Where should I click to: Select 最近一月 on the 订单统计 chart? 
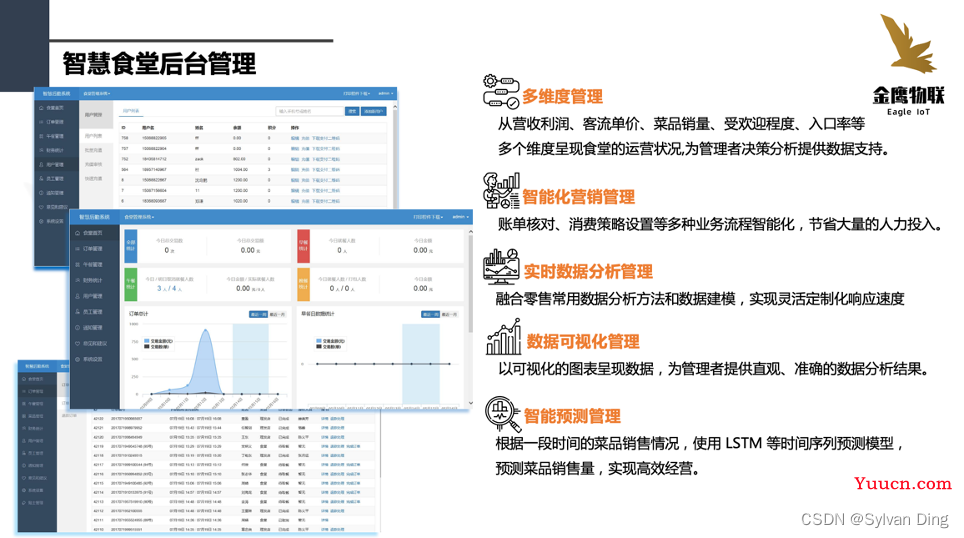pos(277,314)
